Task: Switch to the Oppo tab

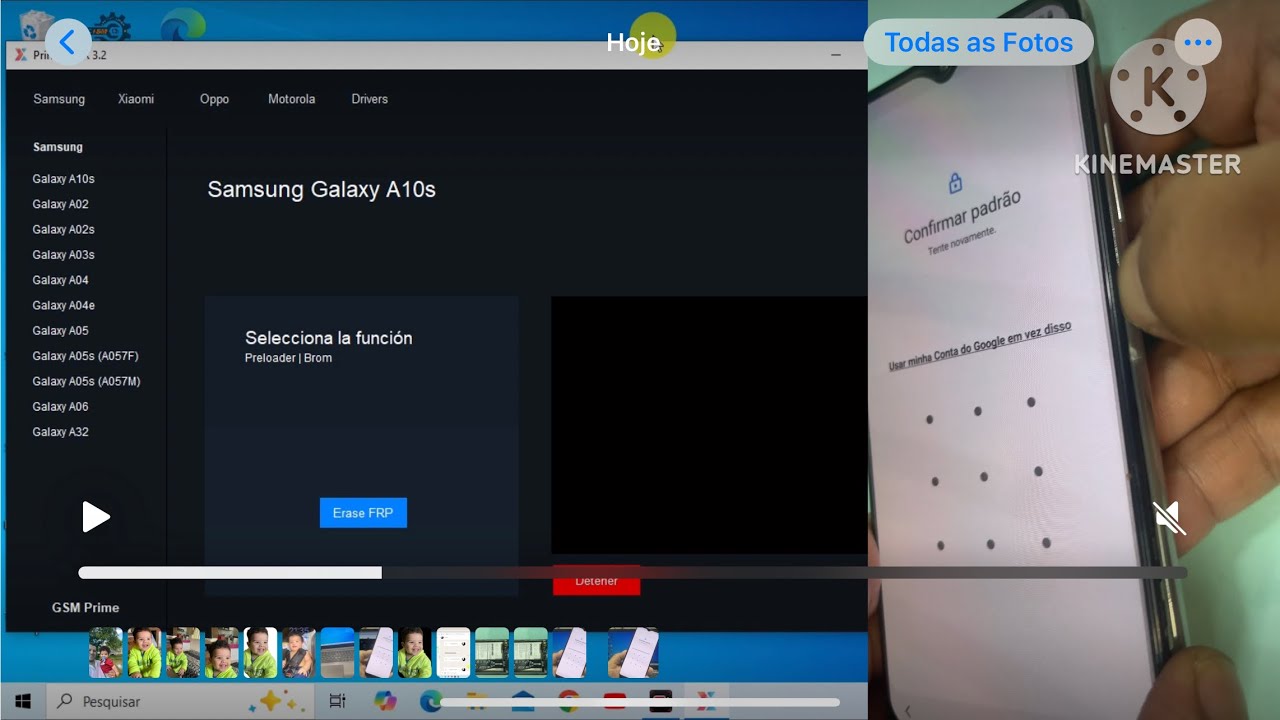Action: pyautogui.click(x=214, y=99)
